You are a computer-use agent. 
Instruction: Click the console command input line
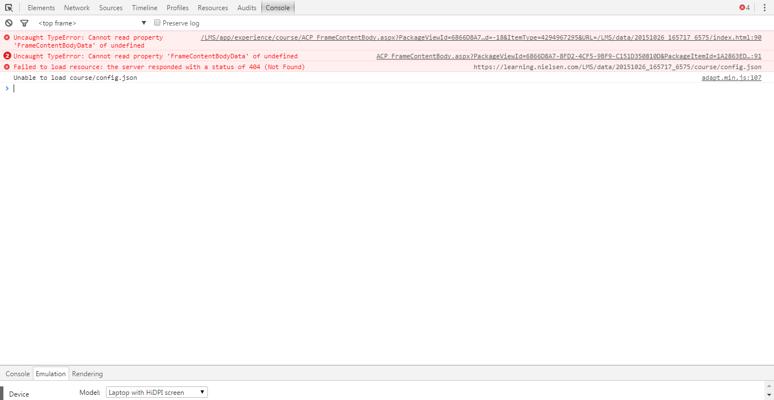point(380,88)
